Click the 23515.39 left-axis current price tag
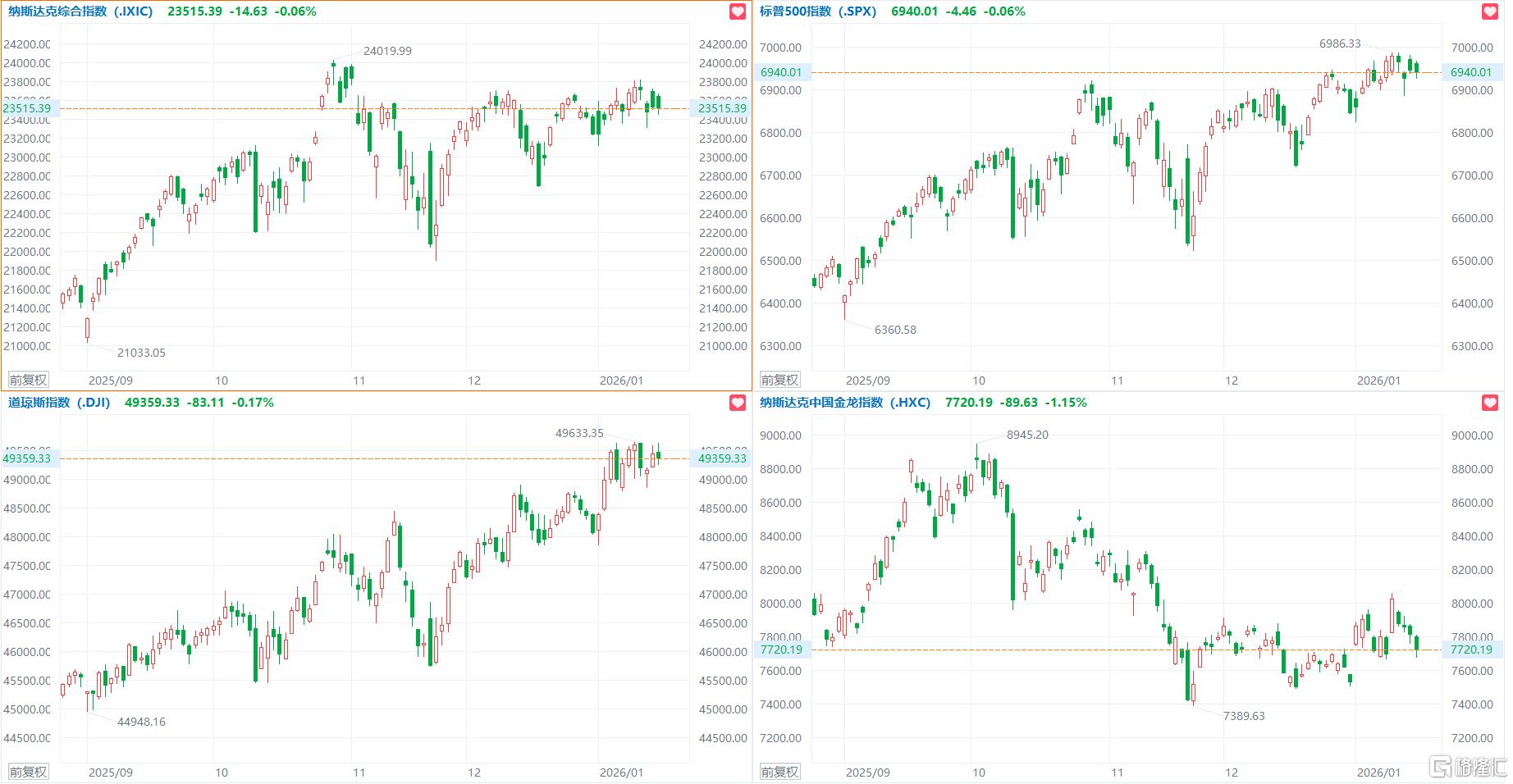 pyautogui.click(x=27, y=108)
